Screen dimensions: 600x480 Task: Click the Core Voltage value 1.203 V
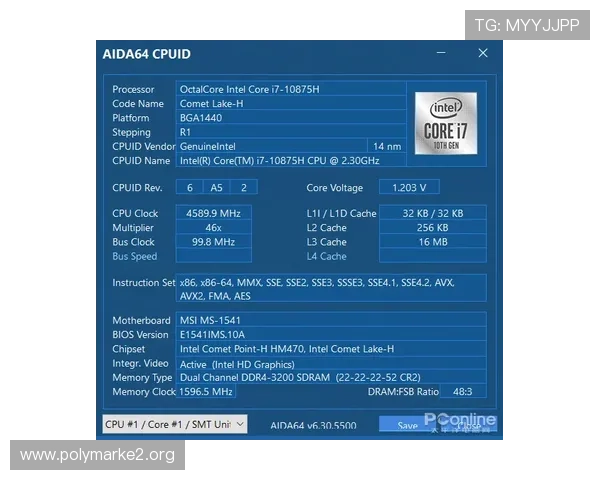pyautogui.click(x=409, y=188)
